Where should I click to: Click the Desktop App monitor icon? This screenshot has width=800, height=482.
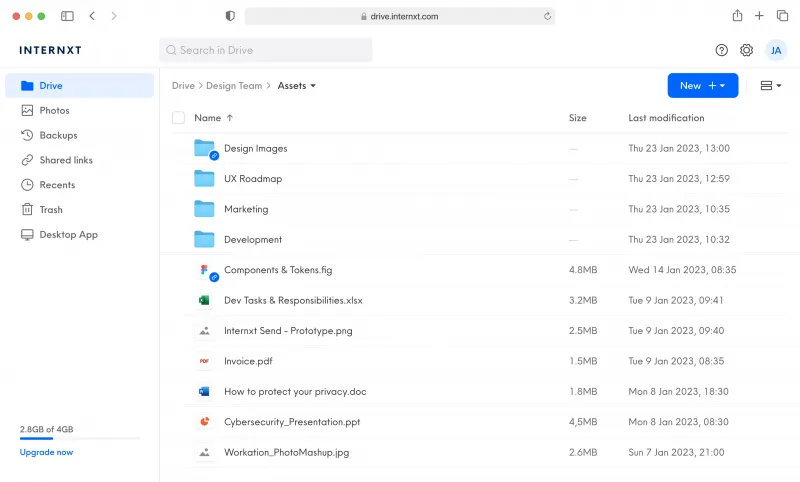click(x=27, y=235)
